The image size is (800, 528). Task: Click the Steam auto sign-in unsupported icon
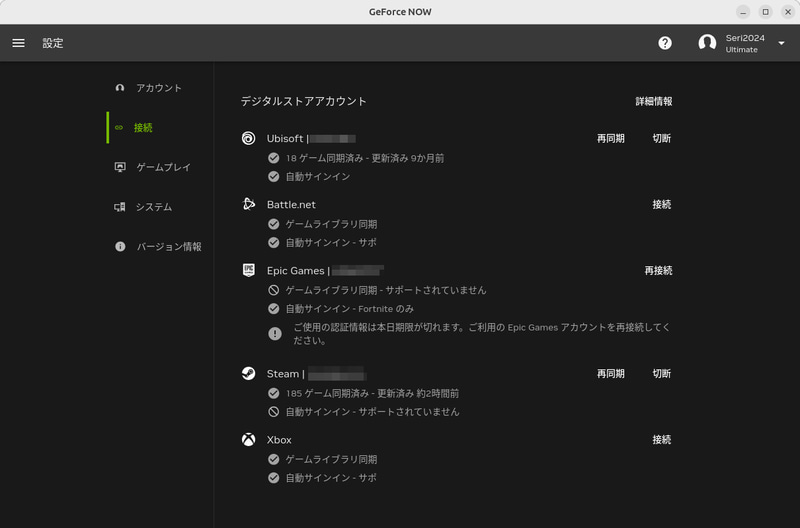point(273,412)
